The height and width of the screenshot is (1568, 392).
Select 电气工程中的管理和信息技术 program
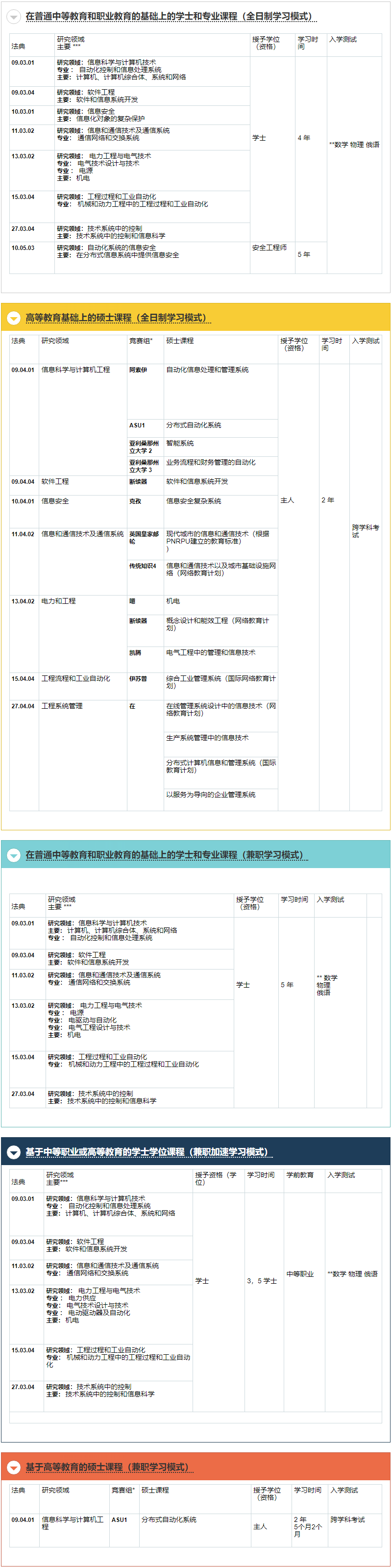pyautogui.click(x=211, y=652)
